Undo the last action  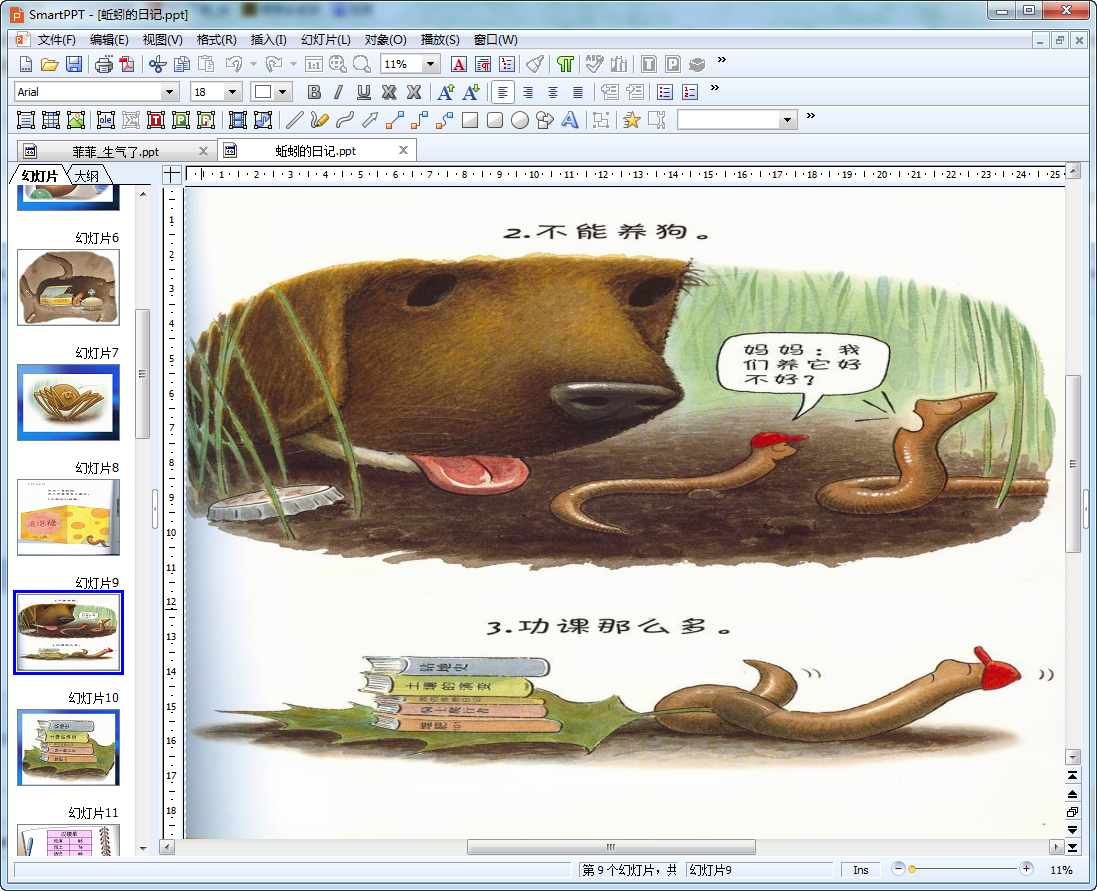click(234, 64)
